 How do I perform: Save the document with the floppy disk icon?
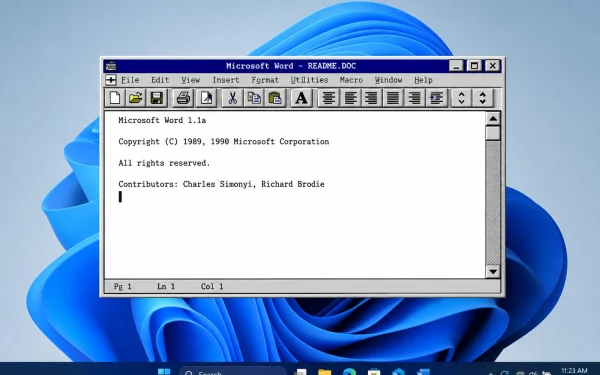click(157, 98)
